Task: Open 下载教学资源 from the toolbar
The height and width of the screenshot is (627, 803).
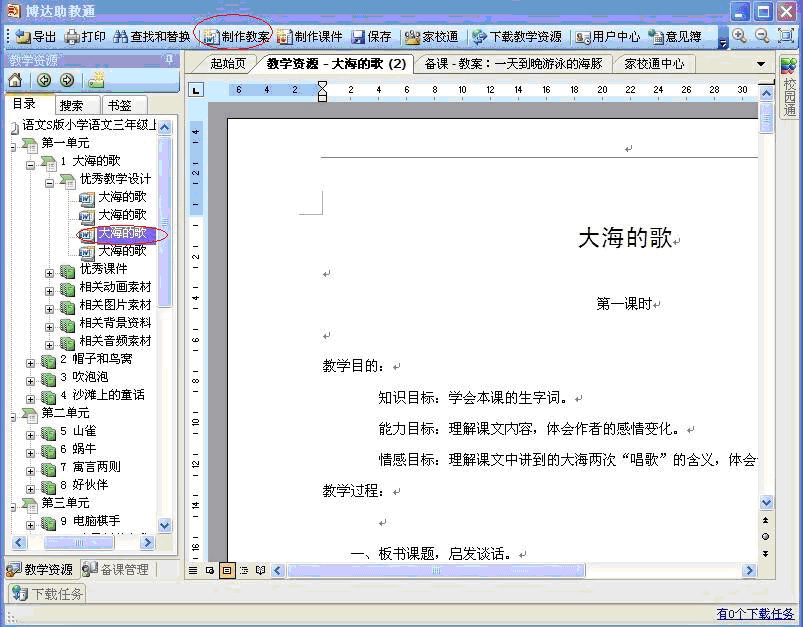Action: coord(517,37)
